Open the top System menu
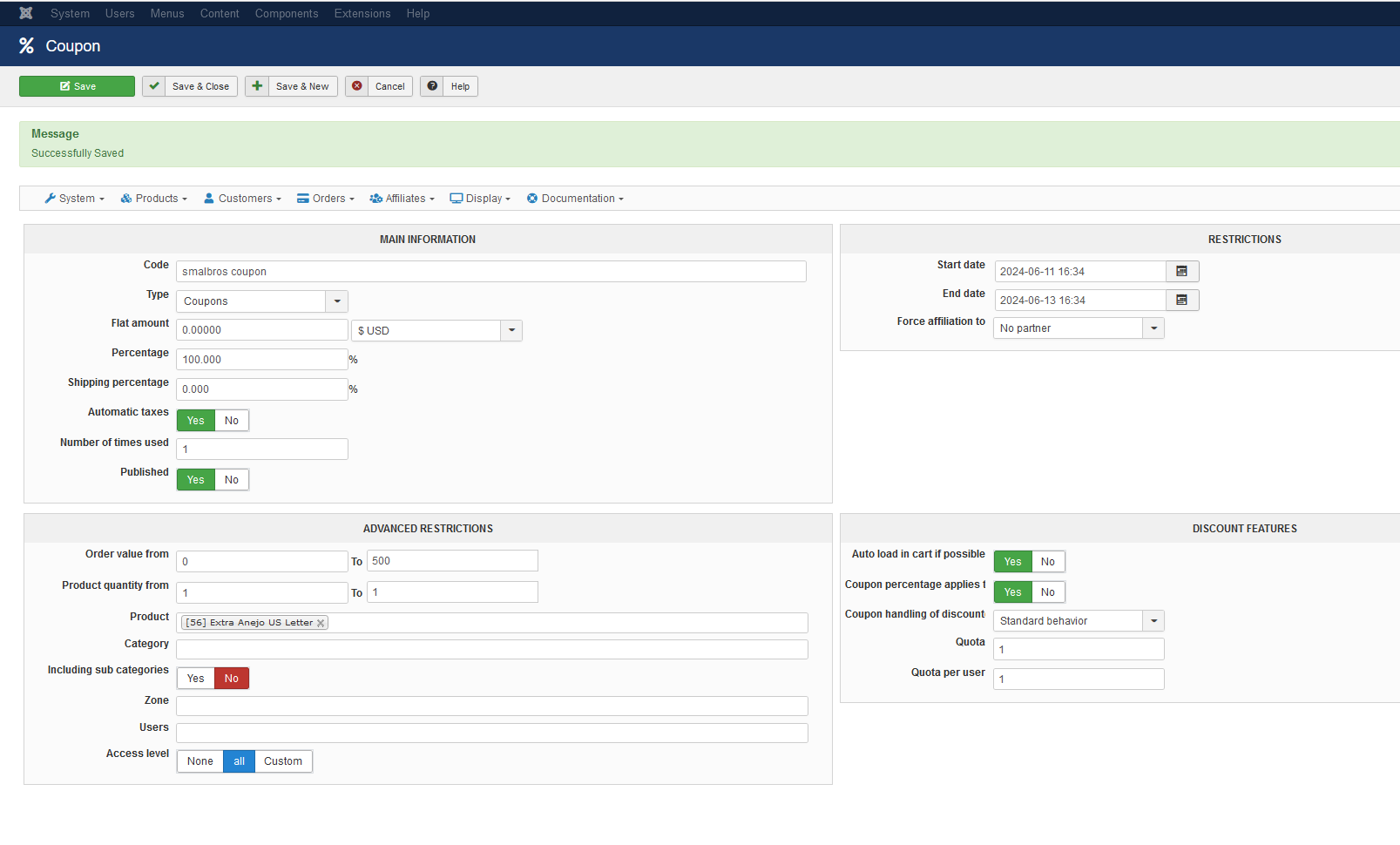Viewport: 1400px width, 845px height. click(71, 13)
